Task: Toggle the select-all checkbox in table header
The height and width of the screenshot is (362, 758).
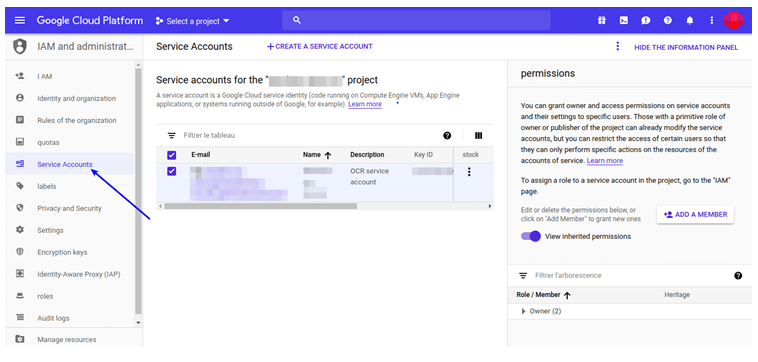Action: (172, 155)
